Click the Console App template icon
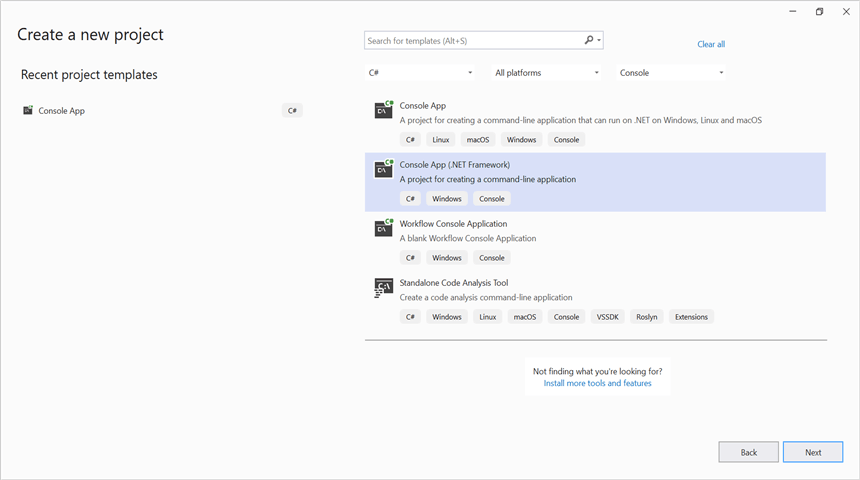Image resolution: width=860 pixels, height=480 pixels. 383,110
